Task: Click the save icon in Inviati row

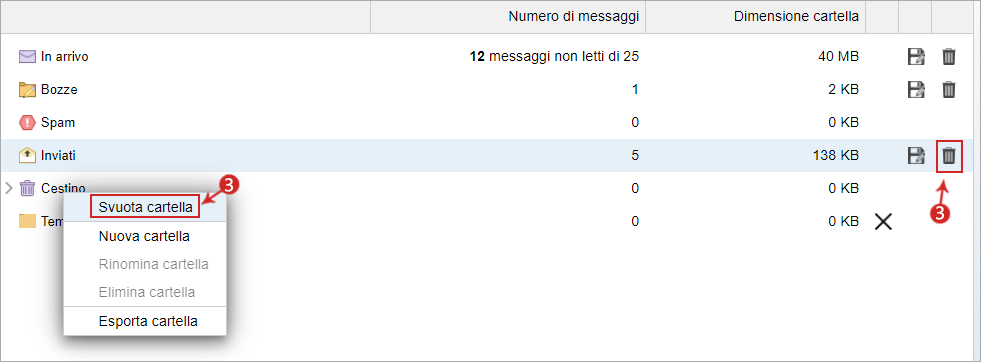Action: coord(916,155)
